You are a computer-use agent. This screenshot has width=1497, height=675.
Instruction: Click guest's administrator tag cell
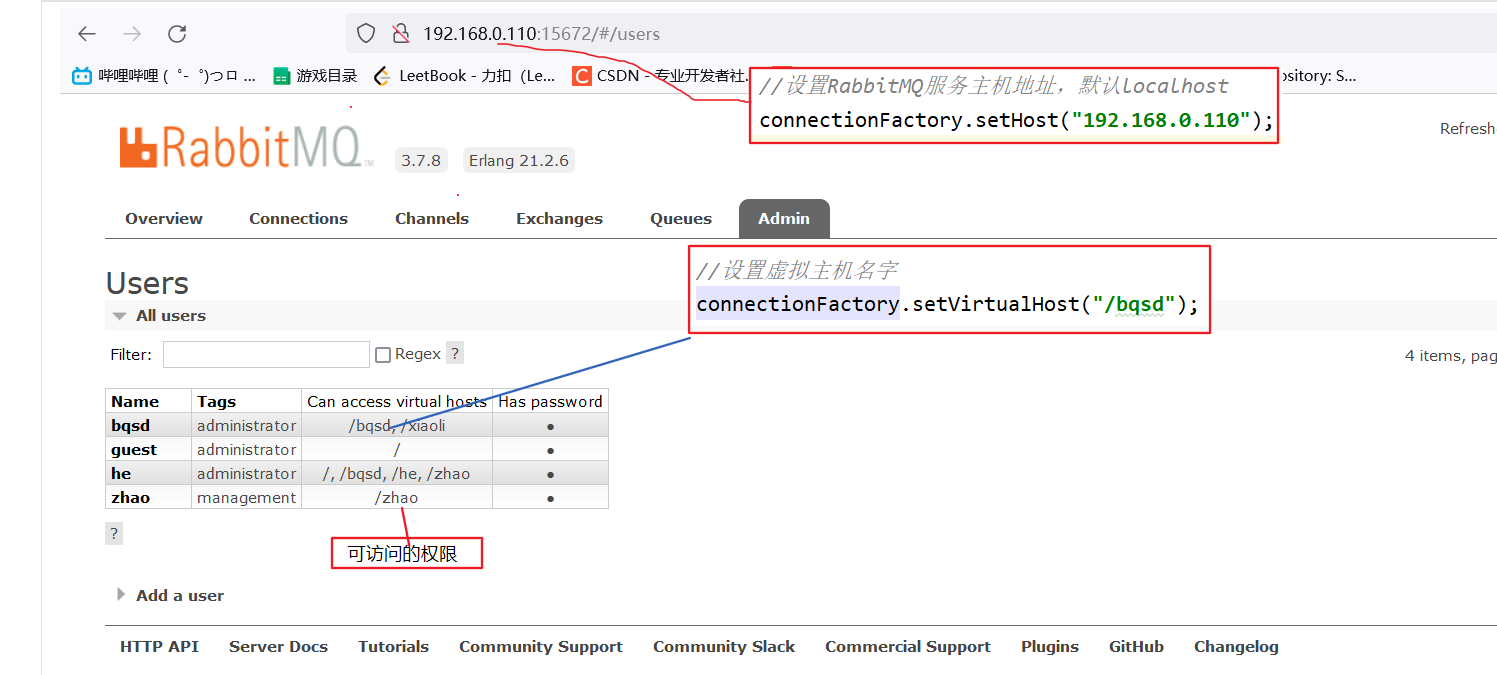coord(246,450)
